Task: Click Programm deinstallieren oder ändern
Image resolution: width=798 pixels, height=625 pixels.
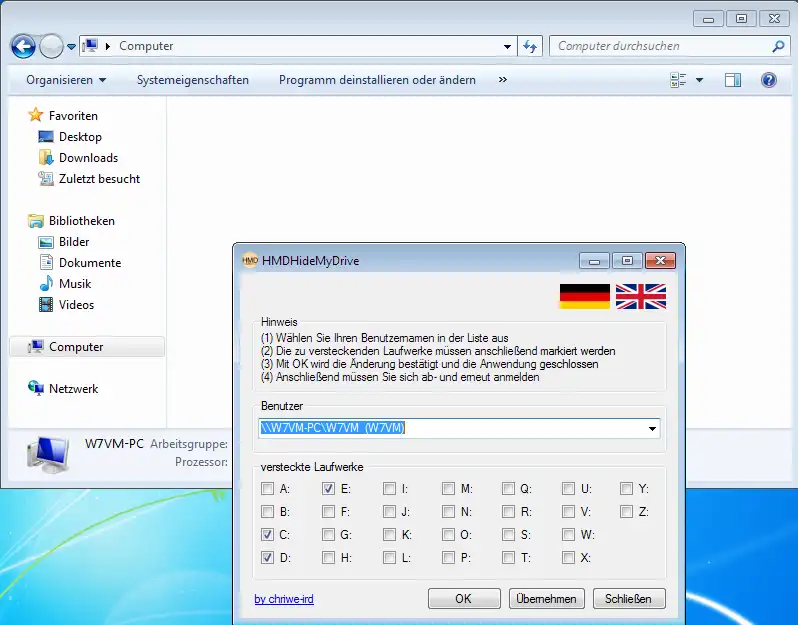Action: tap(377, 80)
